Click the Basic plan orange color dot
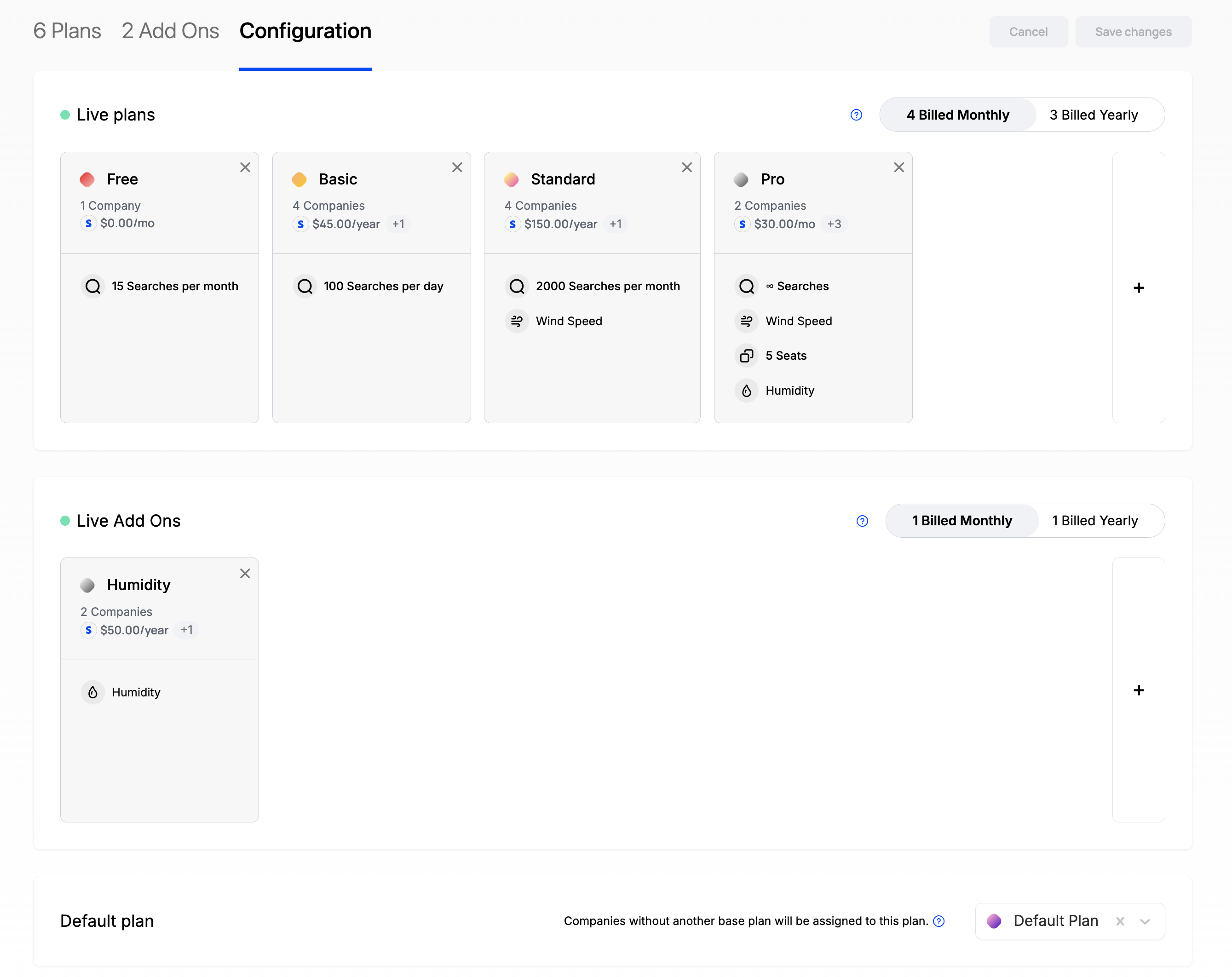The width and height of the screenshot is (1232, 977). (x=299, y=179)
